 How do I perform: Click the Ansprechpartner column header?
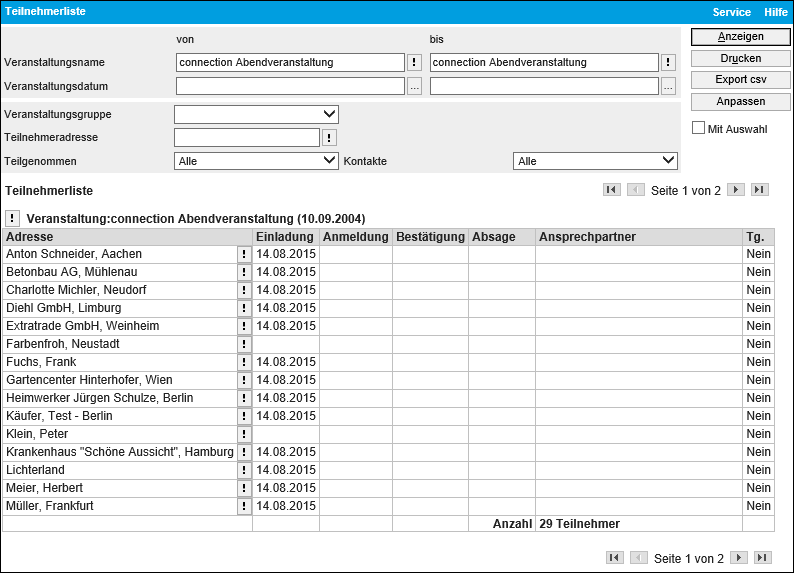(x=639, y=237)
